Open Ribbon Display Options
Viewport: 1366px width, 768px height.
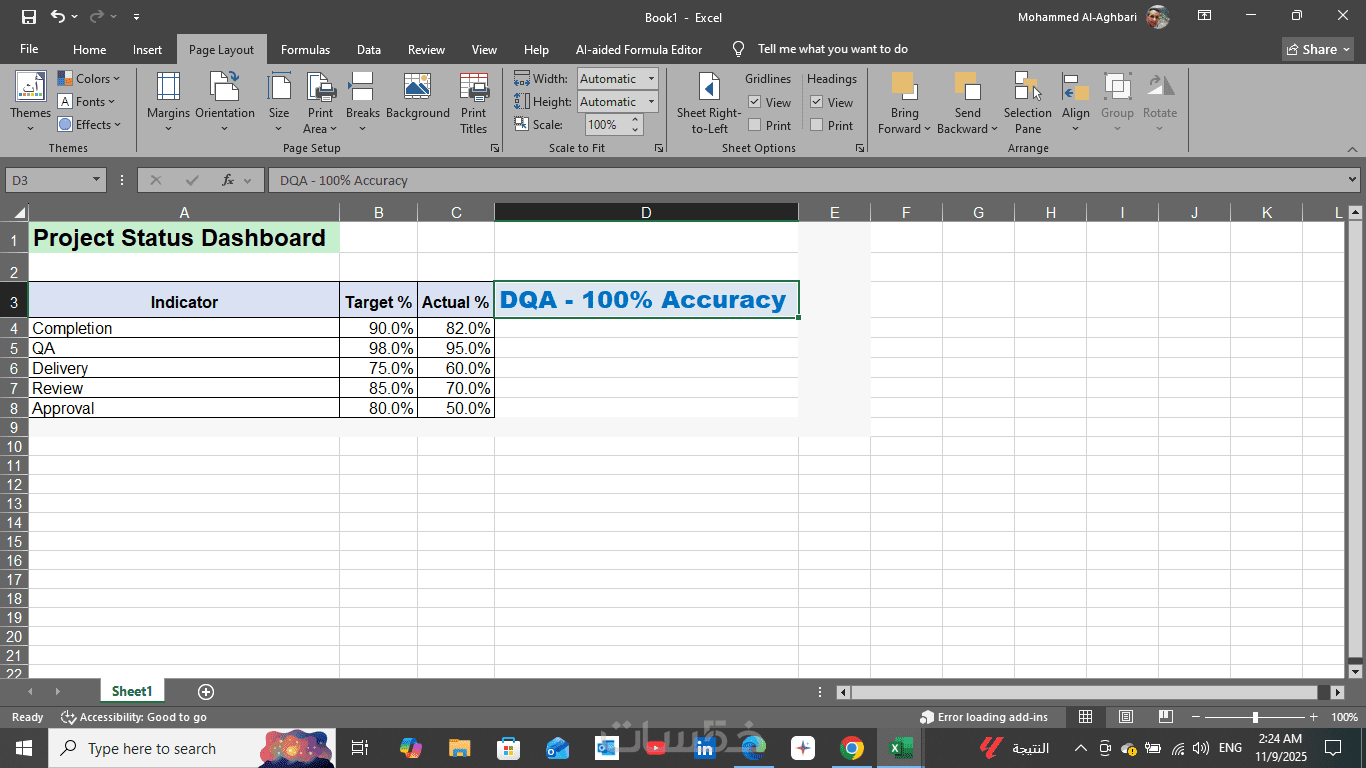(1205, 17)
